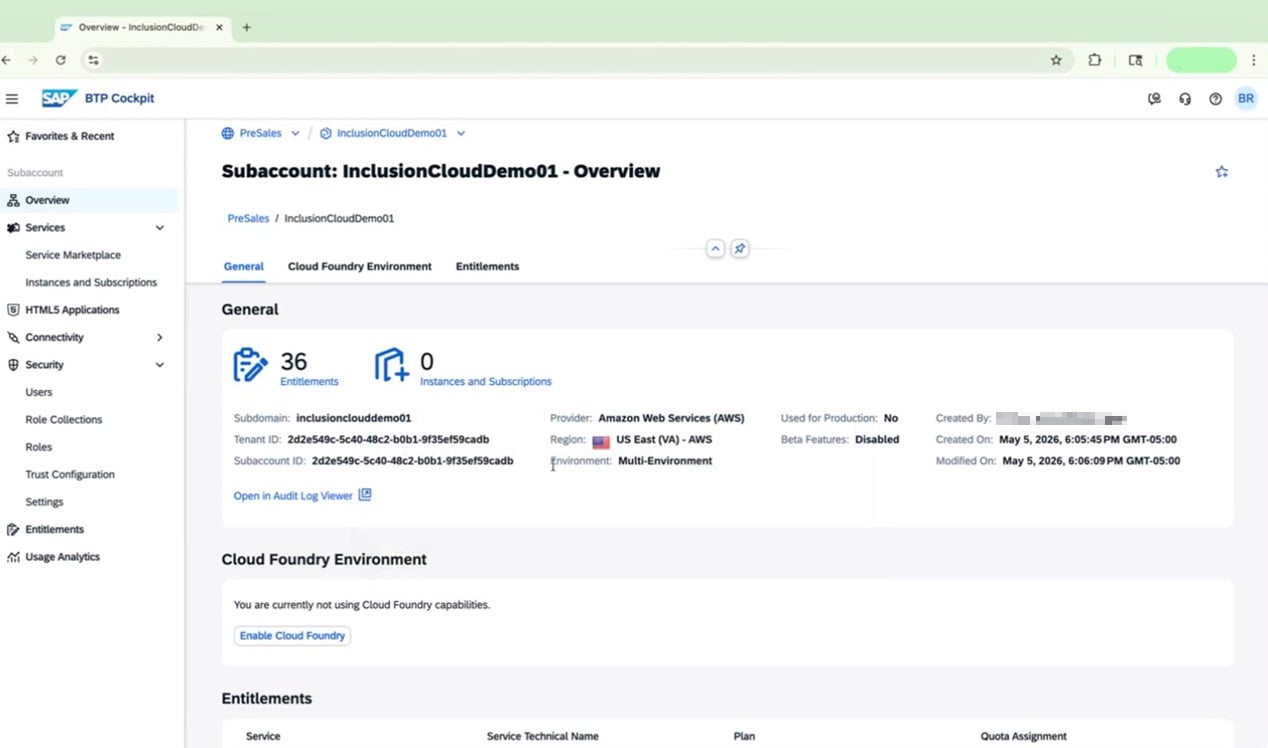Open the browser extensions puzzle icon
Screen dimensions: 1268x748
pyautogui.click(x=1095, y=60)
